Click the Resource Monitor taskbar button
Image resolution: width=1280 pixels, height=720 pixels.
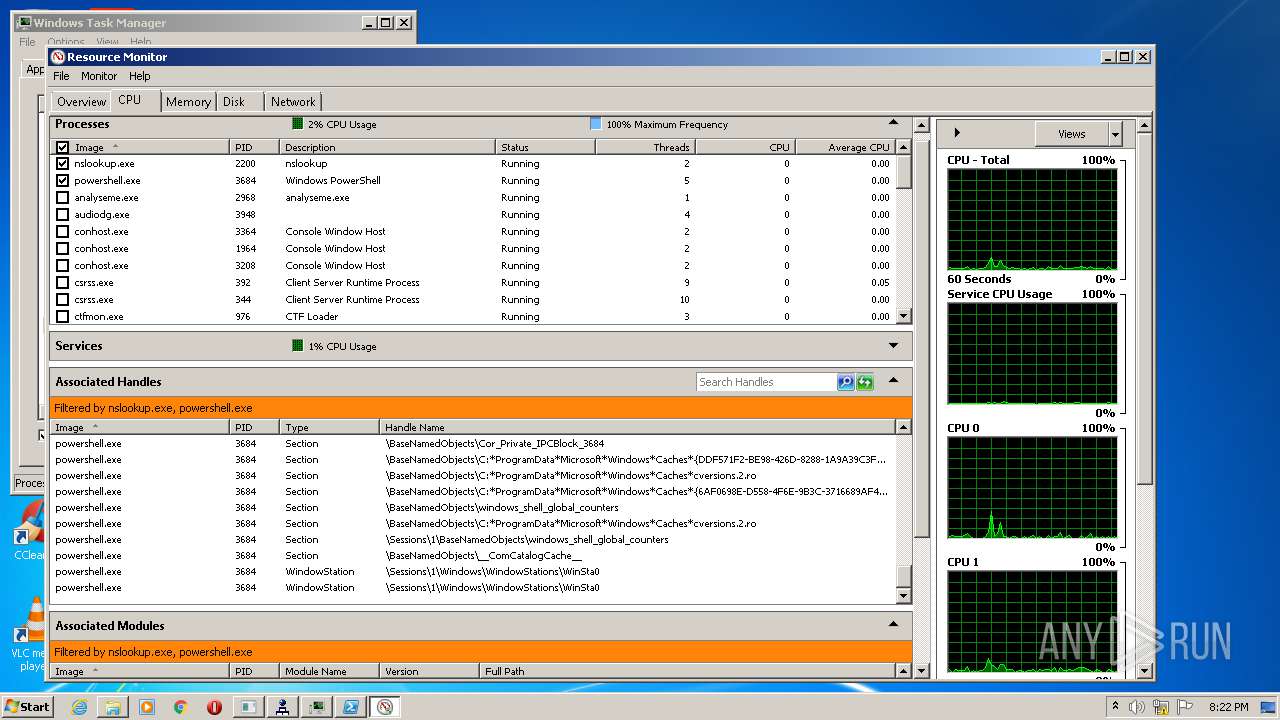[385, 707]
